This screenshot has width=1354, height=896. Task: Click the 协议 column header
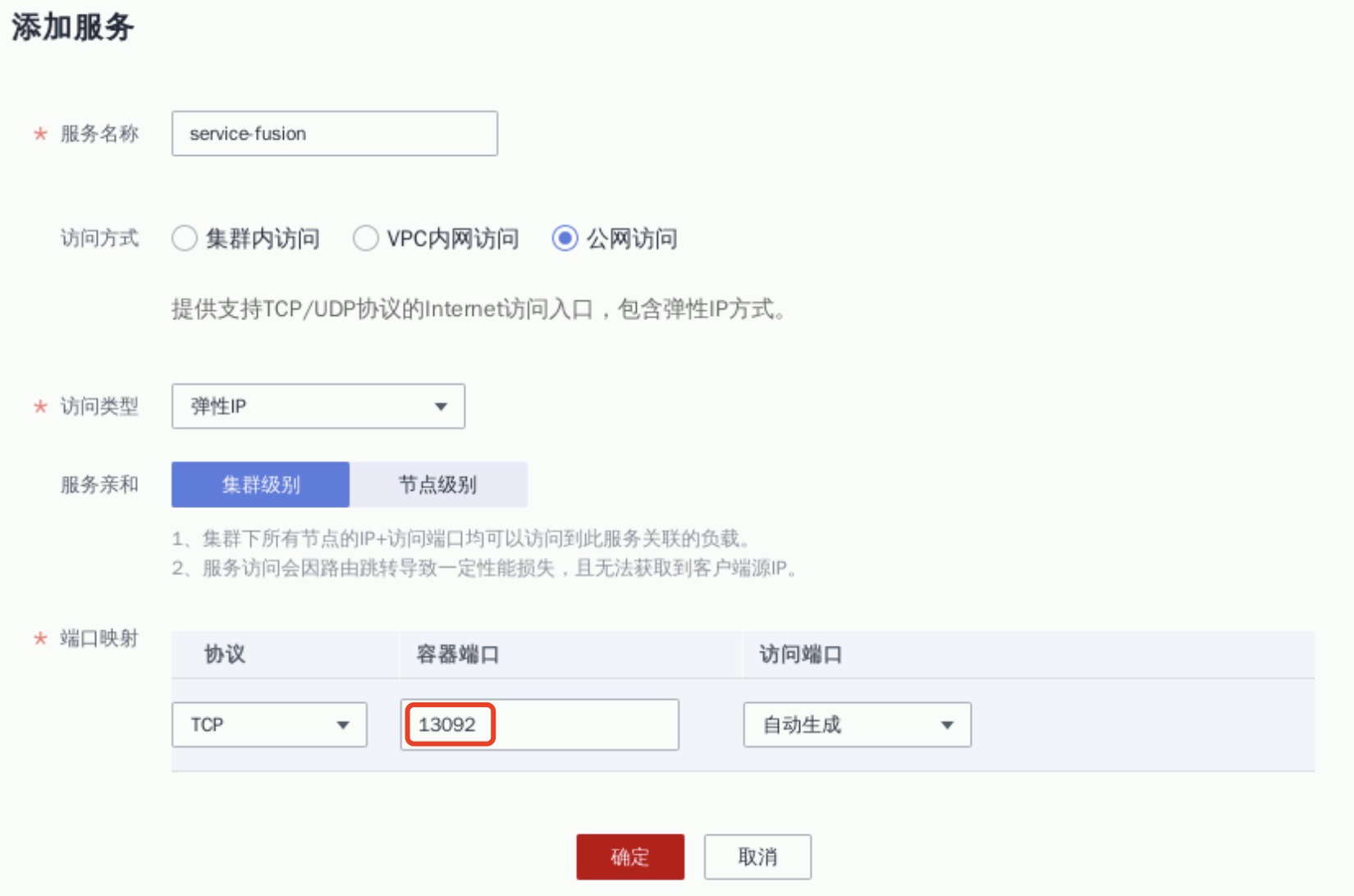coord(225,655)
